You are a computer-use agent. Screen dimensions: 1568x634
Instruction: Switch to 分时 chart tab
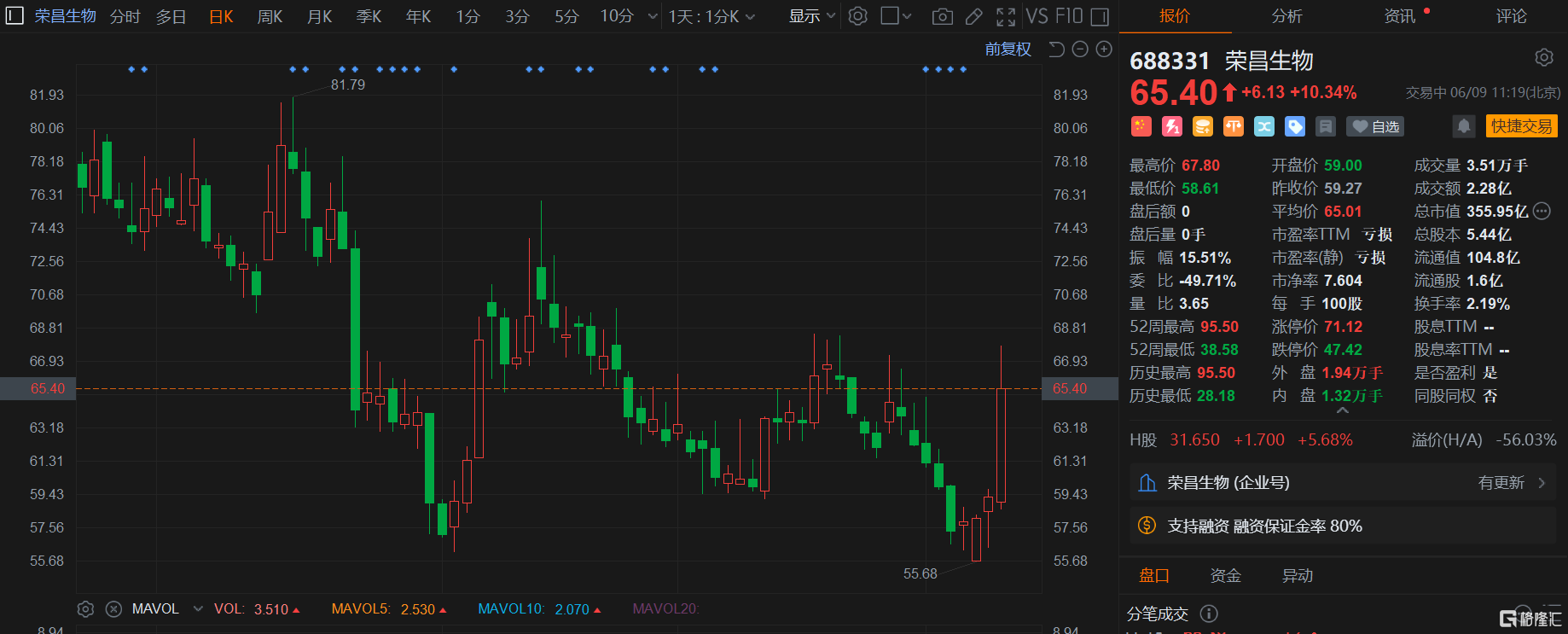tap(125, 16)
